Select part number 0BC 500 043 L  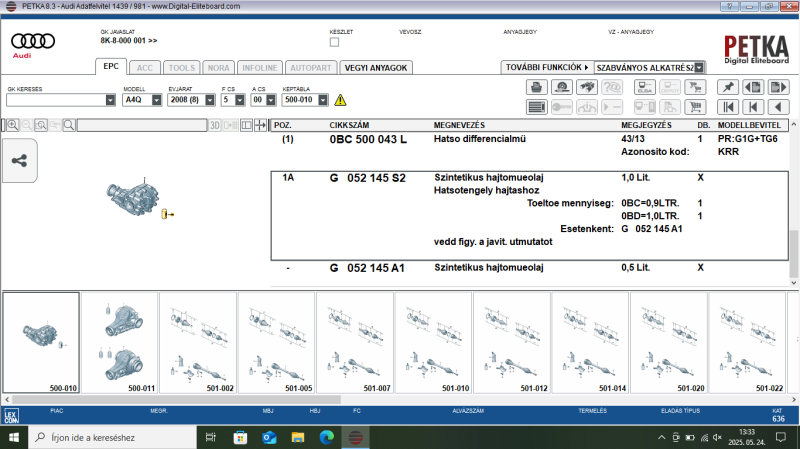[368, 139]
